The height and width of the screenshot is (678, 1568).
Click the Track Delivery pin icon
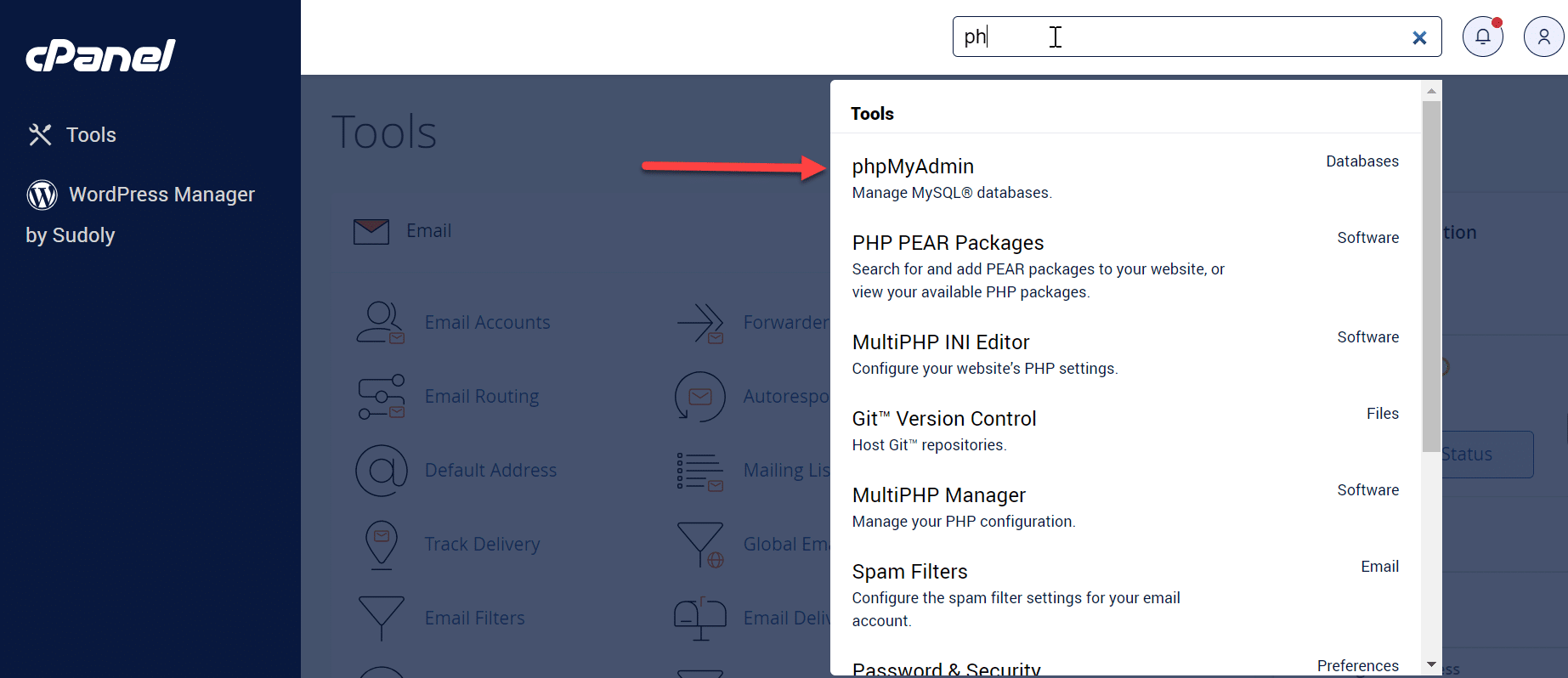pos(382,545)
